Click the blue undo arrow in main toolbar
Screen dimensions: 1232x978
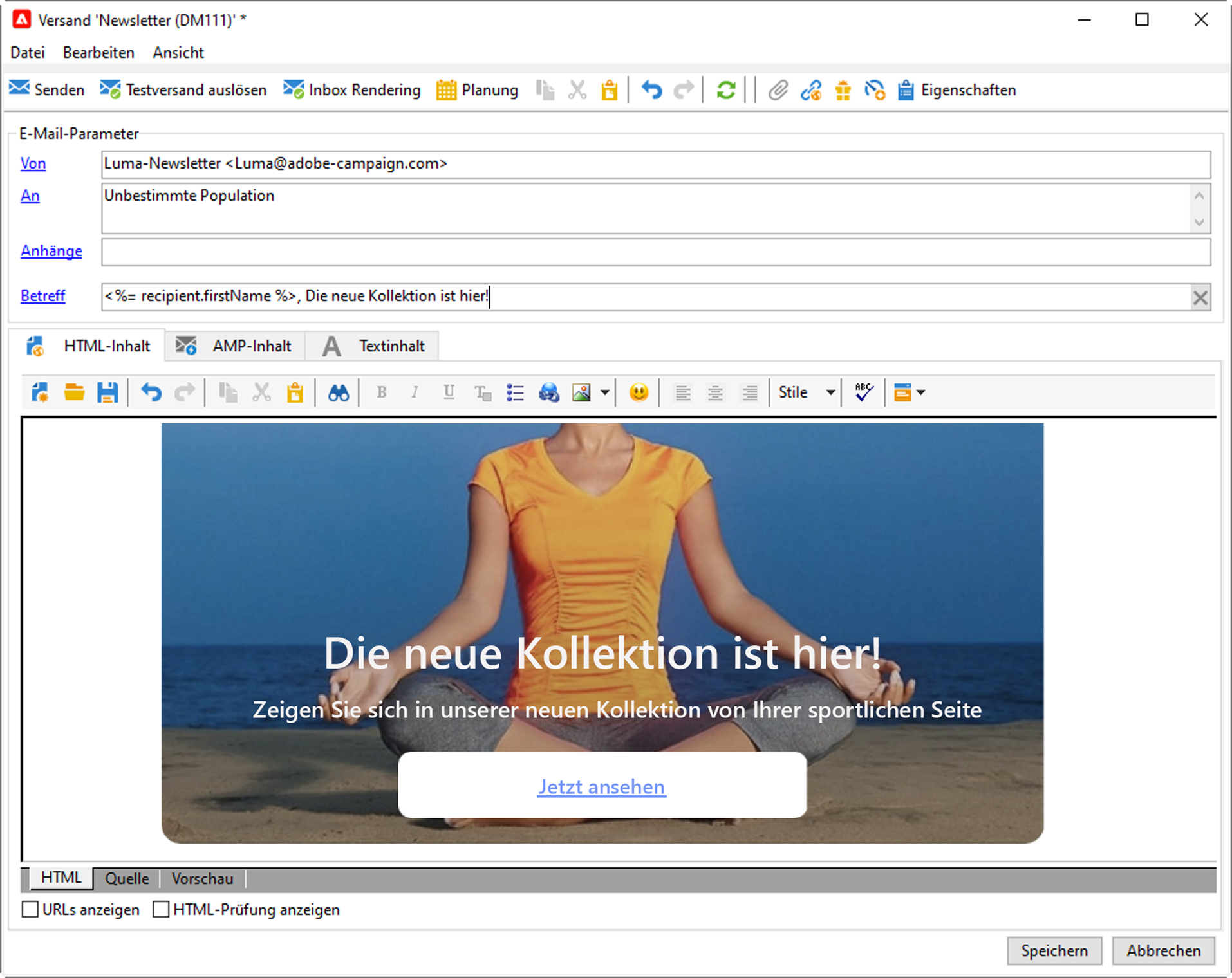[651, 90]
